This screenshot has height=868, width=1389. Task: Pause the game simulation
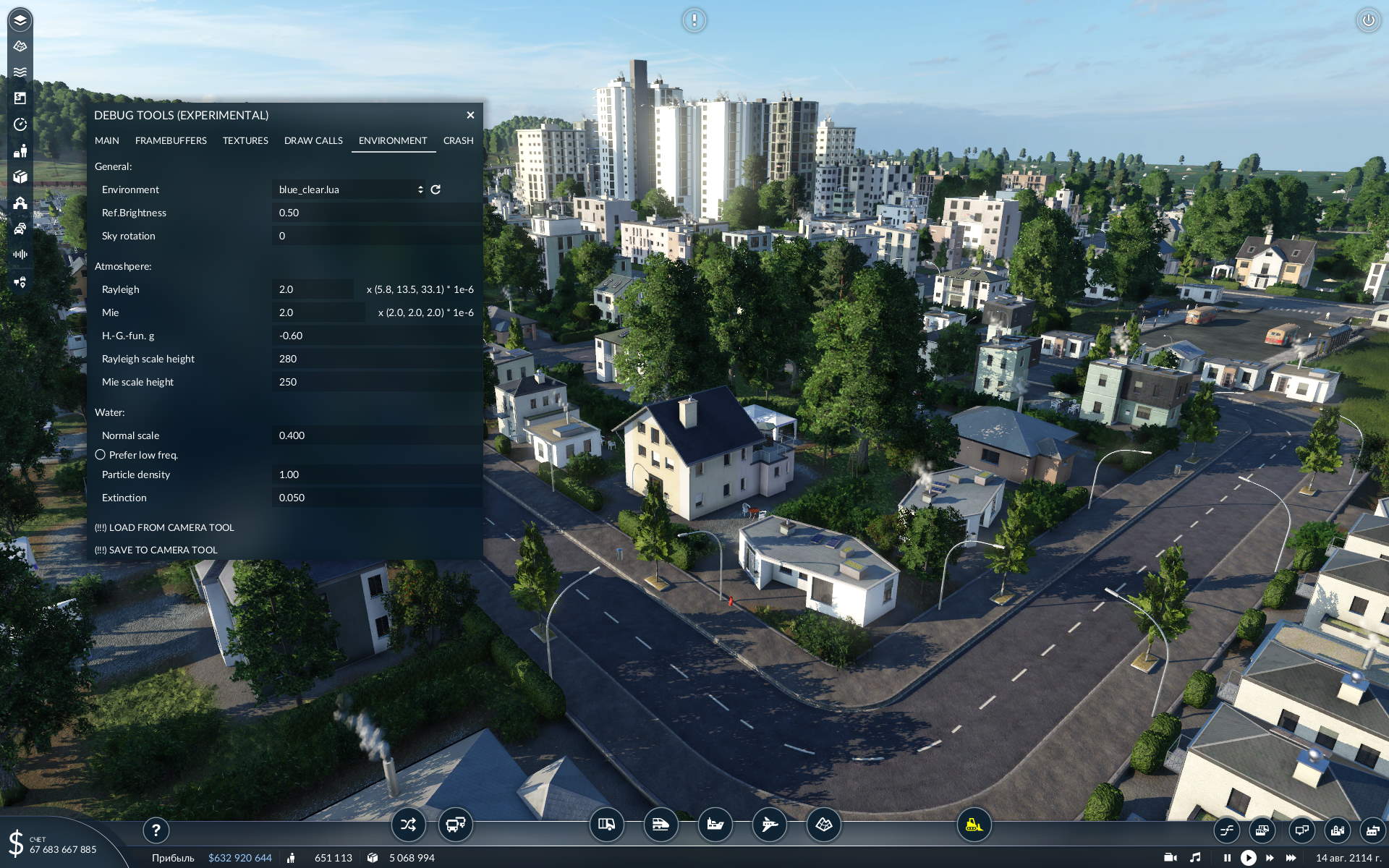1227,858
